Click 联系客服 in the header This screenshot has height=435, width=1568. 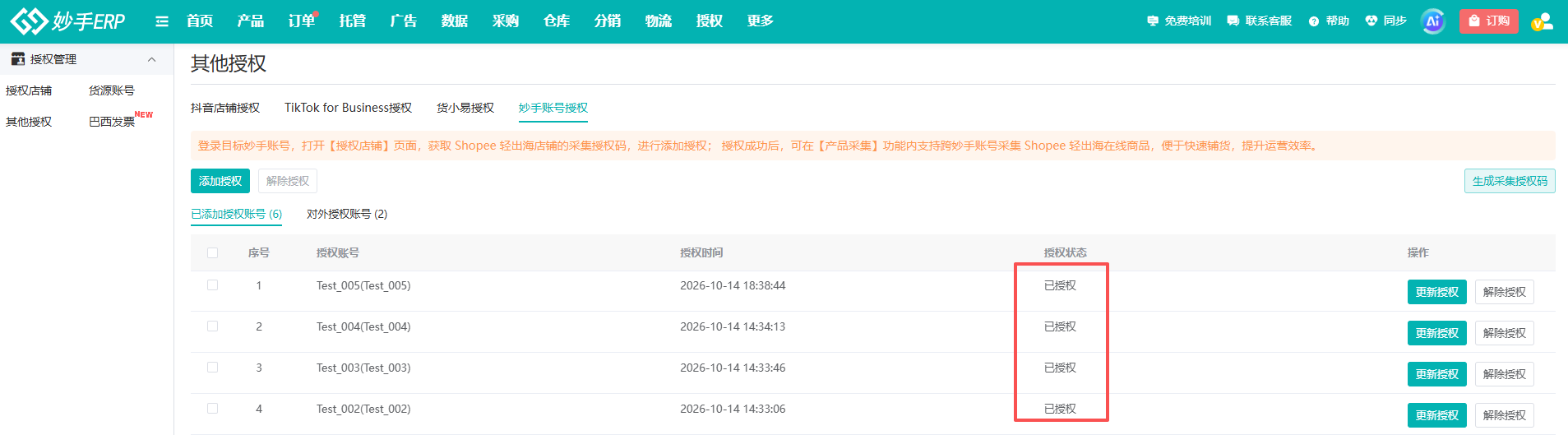[1260, 21]
